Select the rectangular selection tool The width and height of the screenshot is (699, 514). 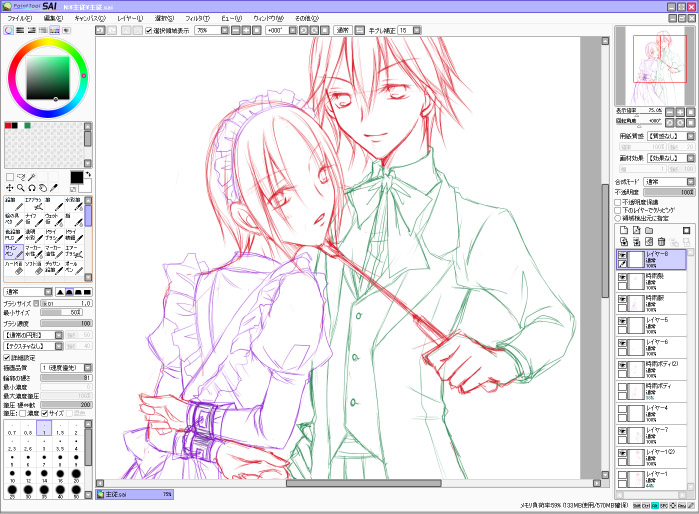click(x=10, y=177)
